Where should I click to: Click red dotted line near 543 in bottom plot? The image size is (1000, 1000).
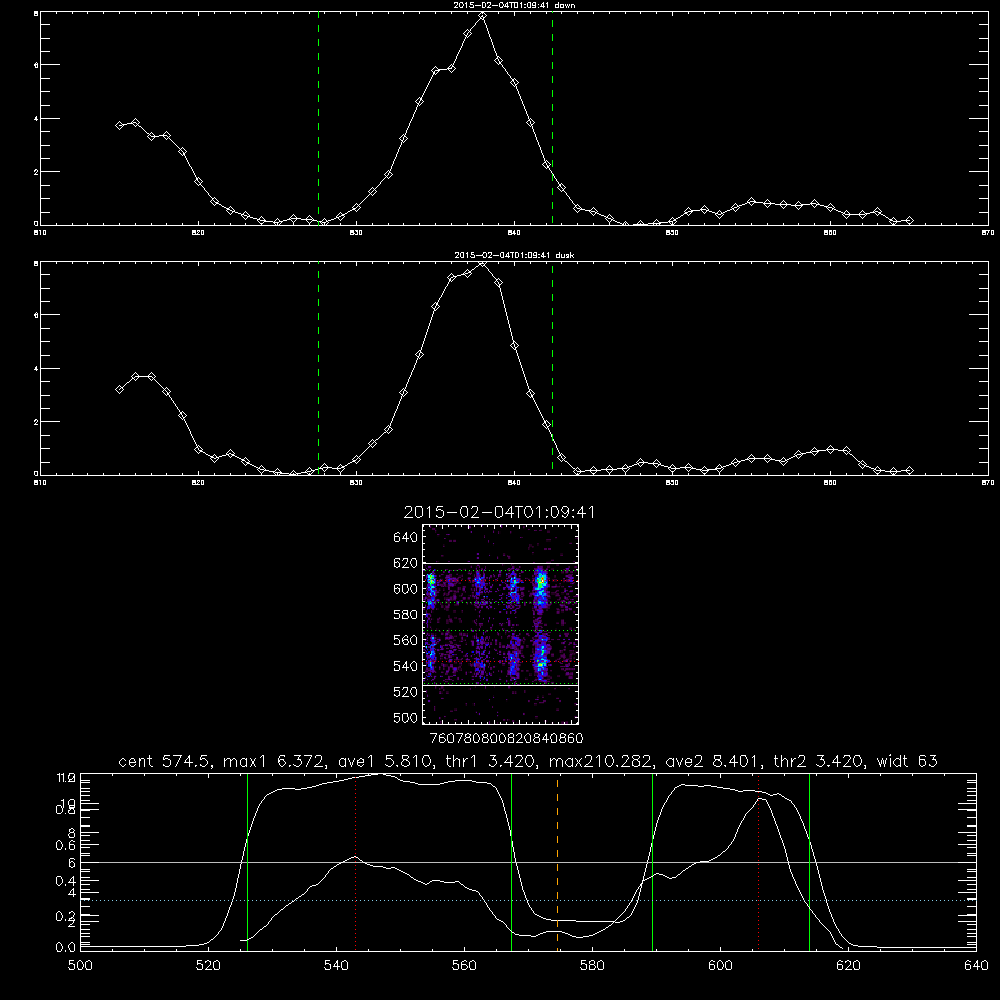355,862
